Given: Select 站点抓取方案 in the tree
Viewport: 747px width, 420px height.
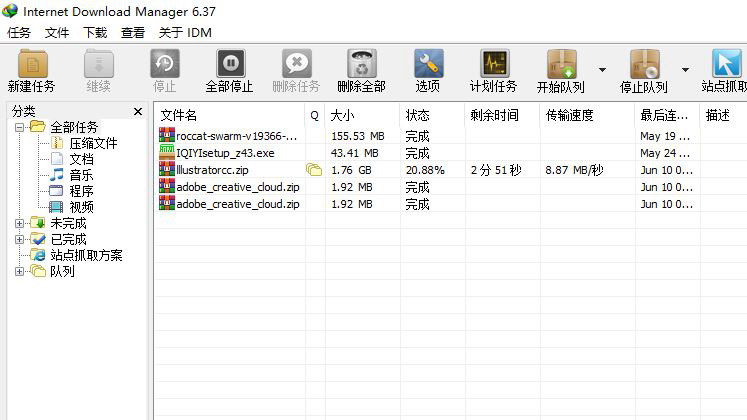Looking at the screenshot, I should coord(87,255).
